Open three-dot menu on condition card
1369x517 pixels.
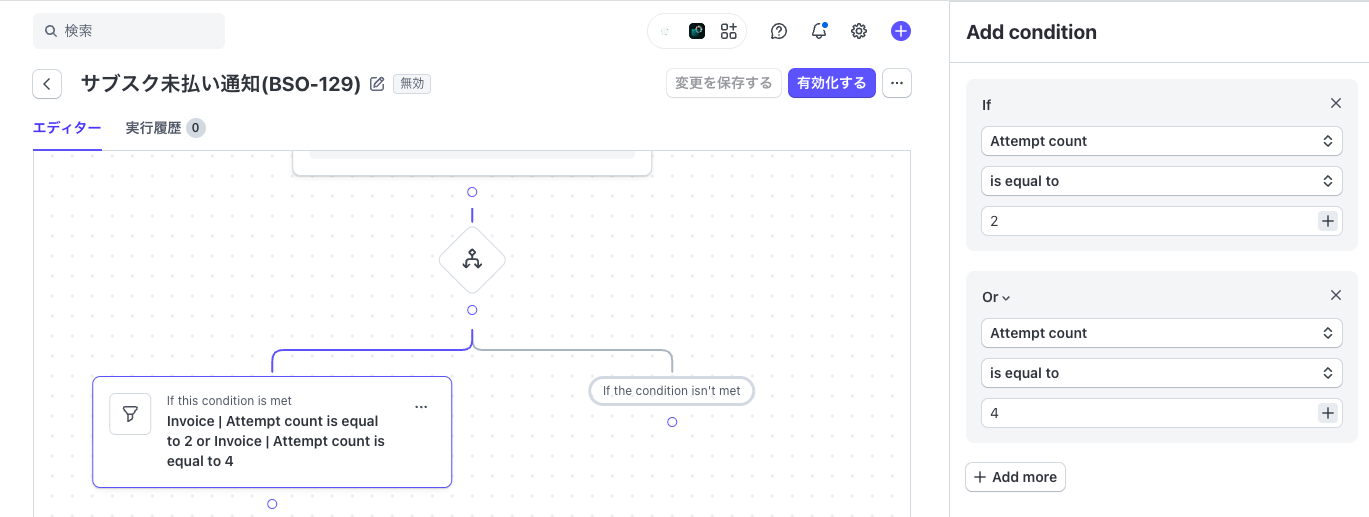(421, 407)
